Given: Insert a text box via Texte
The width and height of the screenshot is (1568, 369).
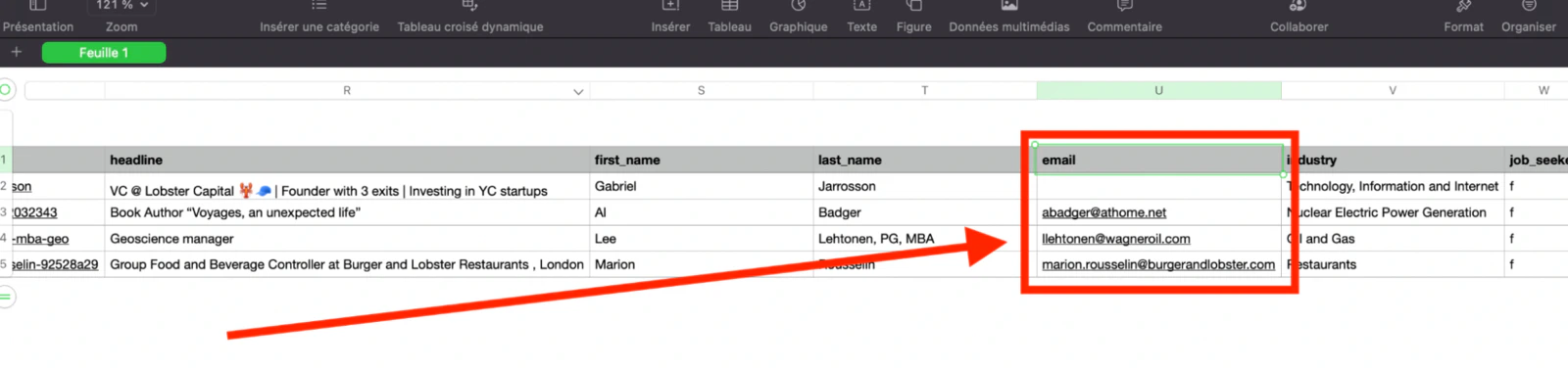Looking at the screenshot, I should tap(862, 18).
